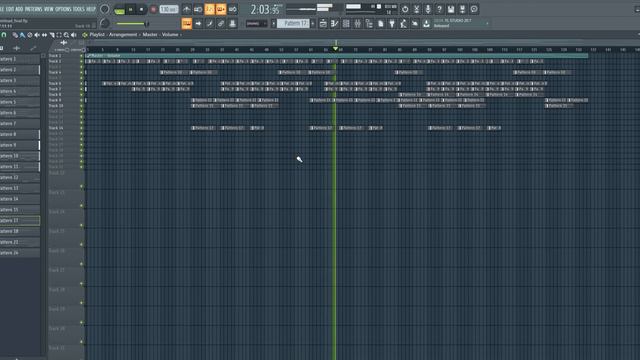Open the EDIT menu
640x360 pixels.
(x=9, y=9)
